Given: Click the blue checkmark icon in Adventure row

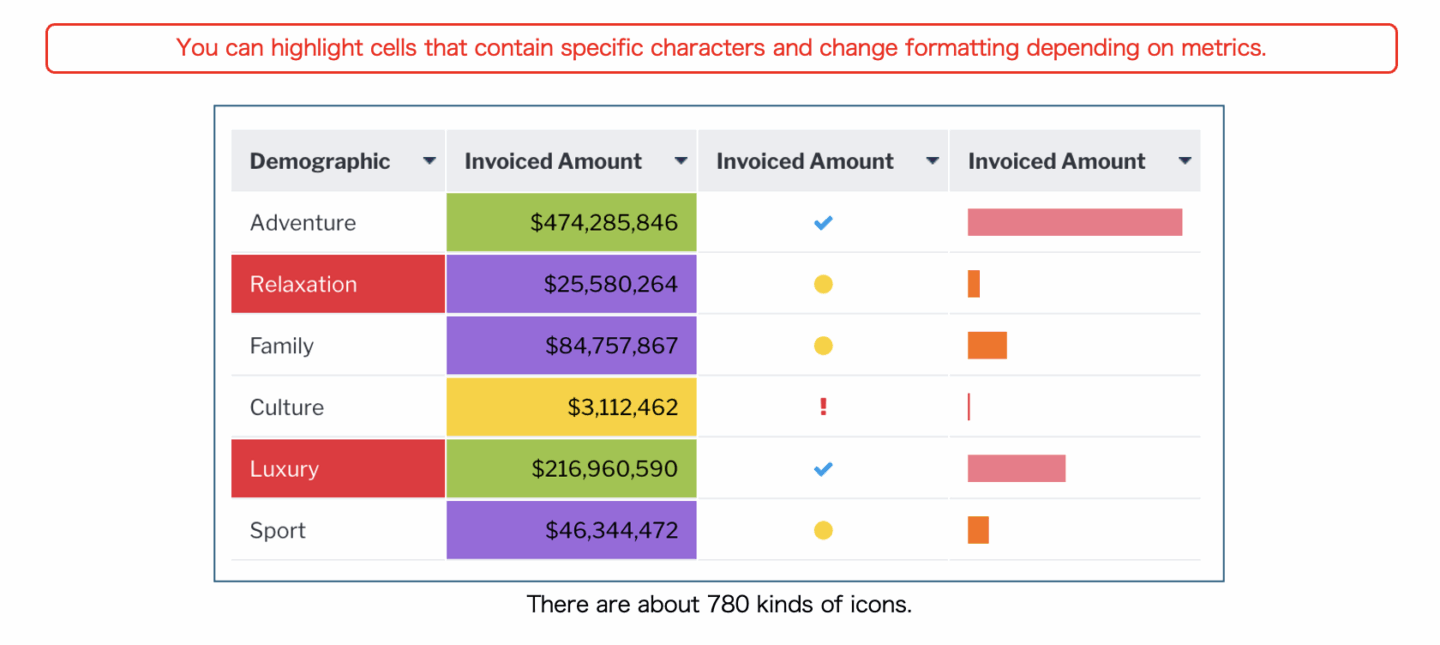Looking at the screenshot, I should [823, 222].
